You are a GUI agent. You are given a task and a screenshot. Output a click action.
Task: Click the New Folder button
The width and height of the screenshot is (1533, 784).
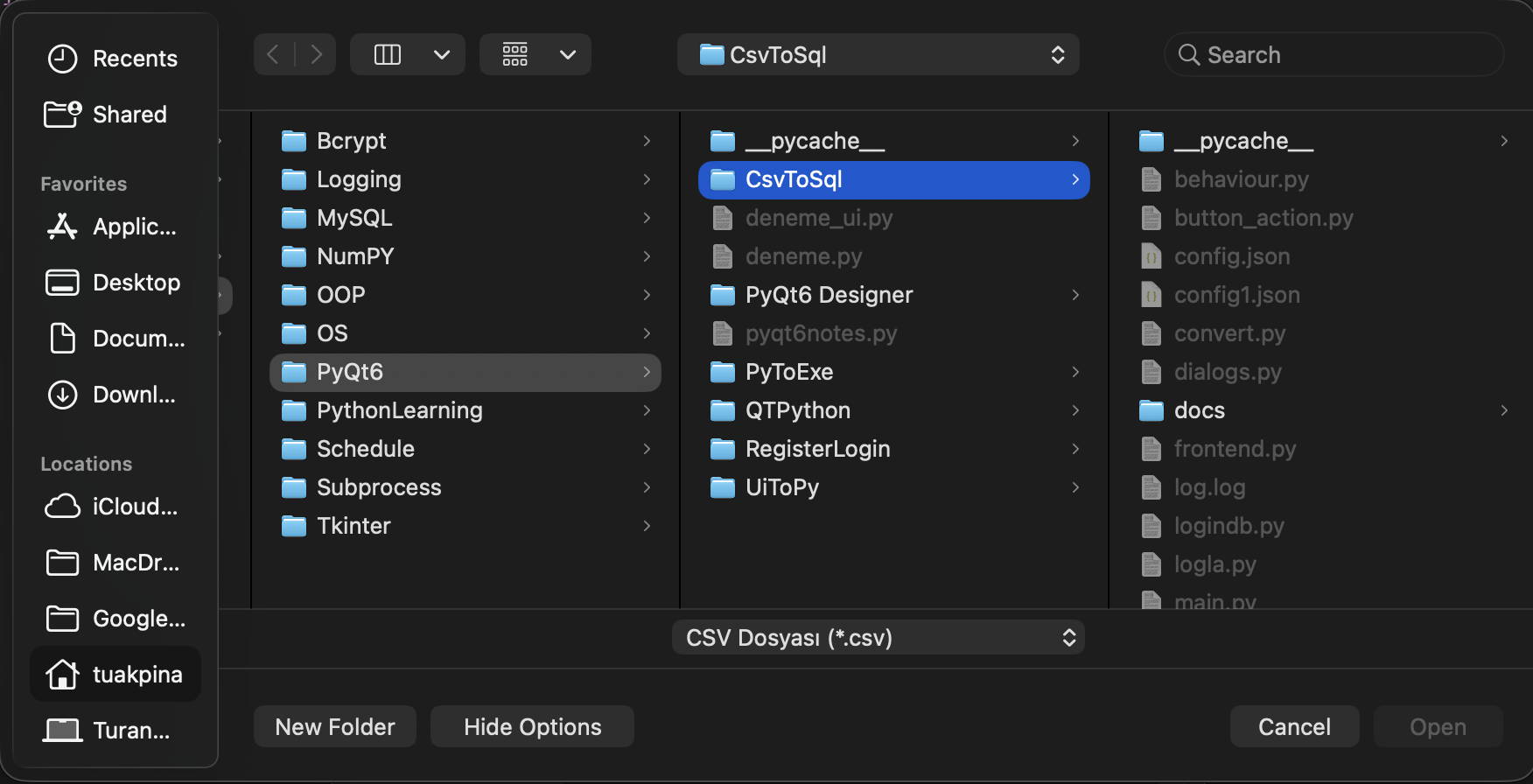[x=334, y=726]
